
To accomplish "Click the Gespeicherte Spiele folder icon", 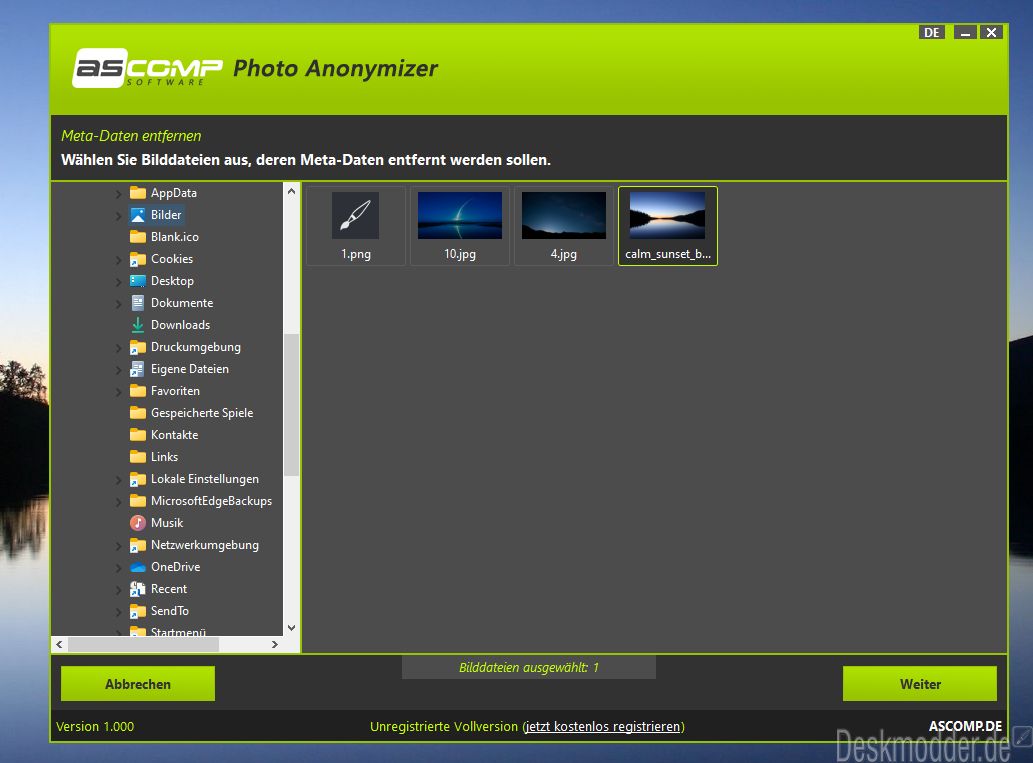I will point(138,412).
